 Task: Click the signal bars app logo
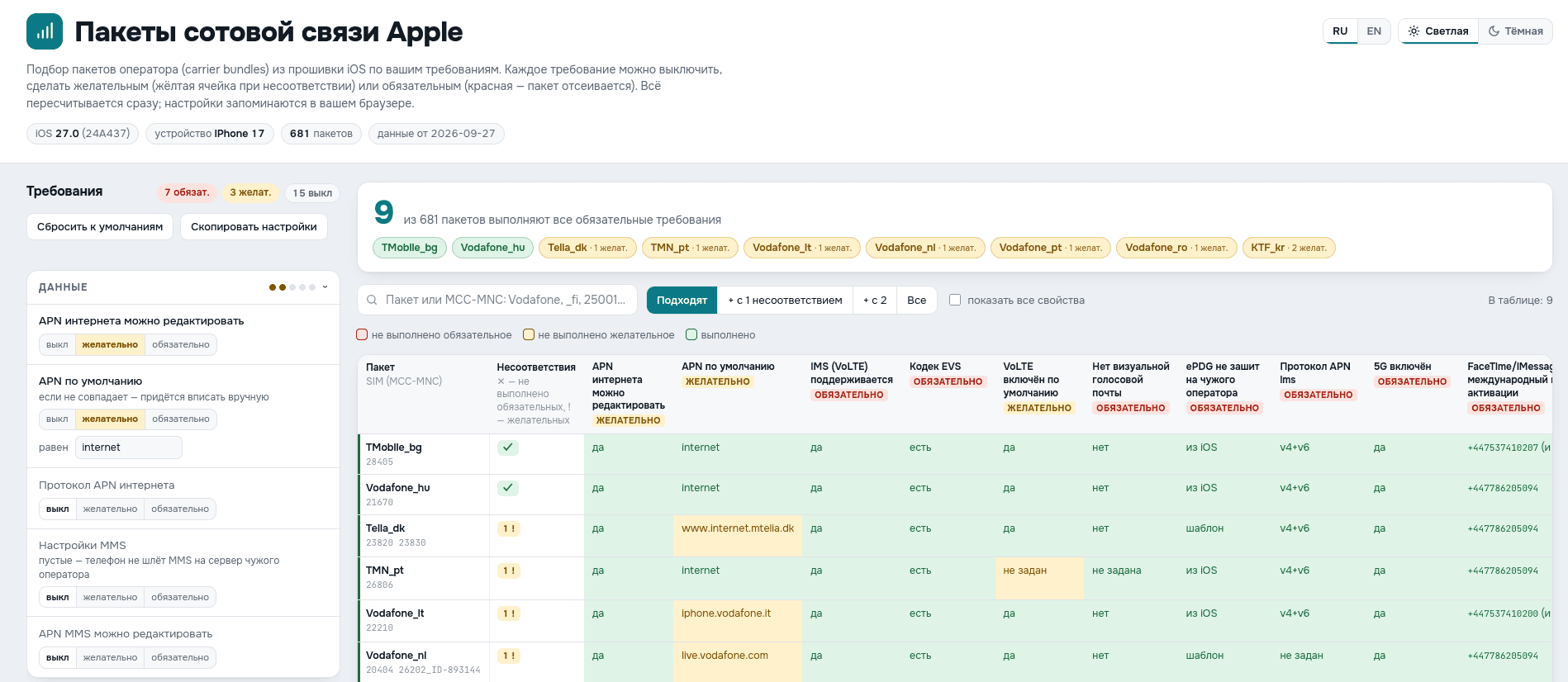click(x=45, y=31)
